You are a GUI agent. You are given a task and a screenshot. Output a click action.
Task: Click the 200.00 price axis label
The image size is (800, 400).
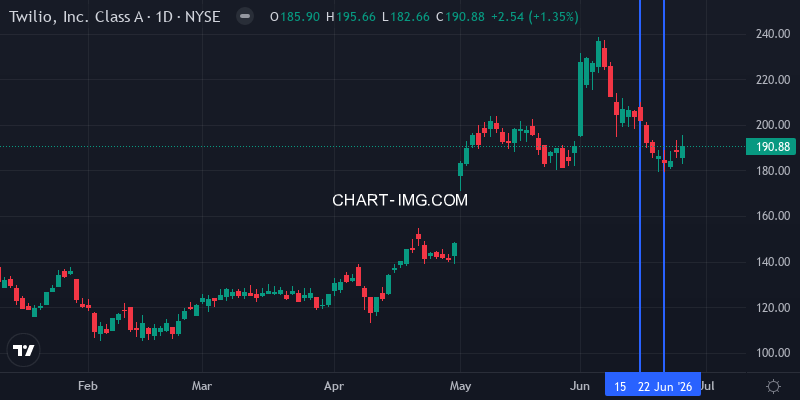point(773,125)
